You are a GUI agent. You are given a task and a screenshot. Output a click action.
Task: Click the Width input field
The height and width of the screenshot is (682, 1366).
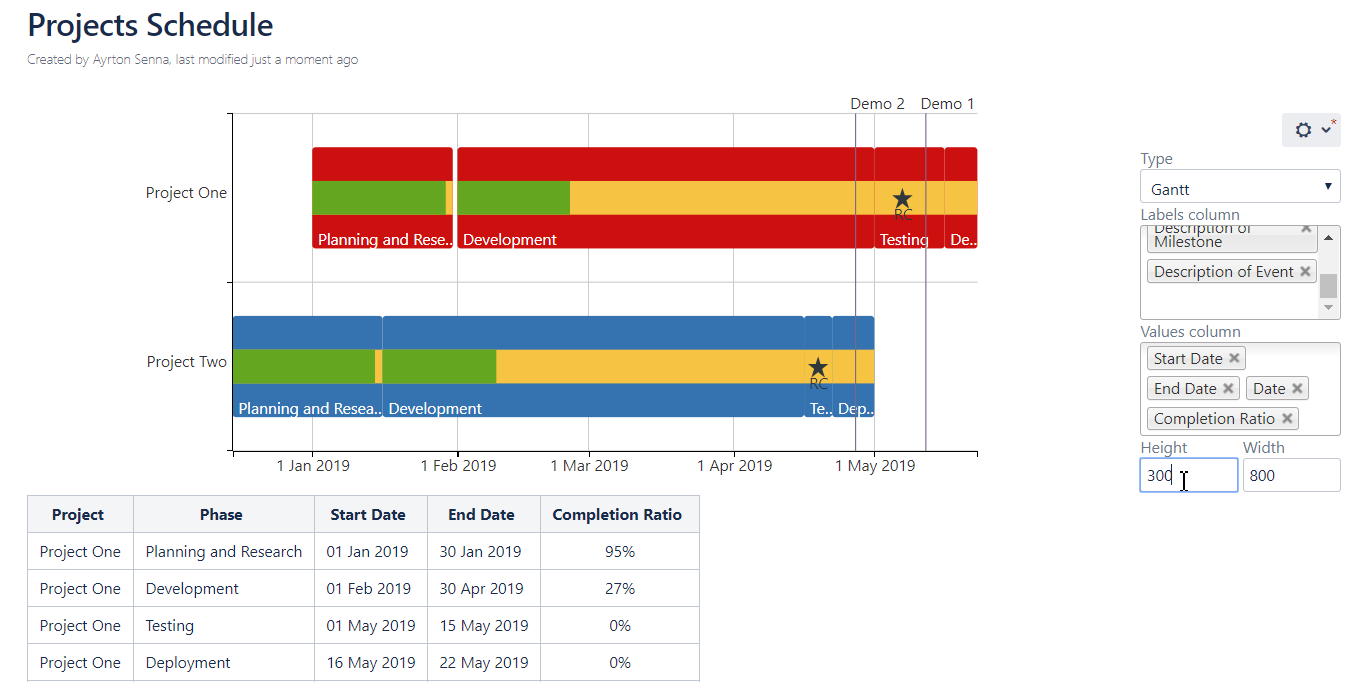(x=1290, y=476)
